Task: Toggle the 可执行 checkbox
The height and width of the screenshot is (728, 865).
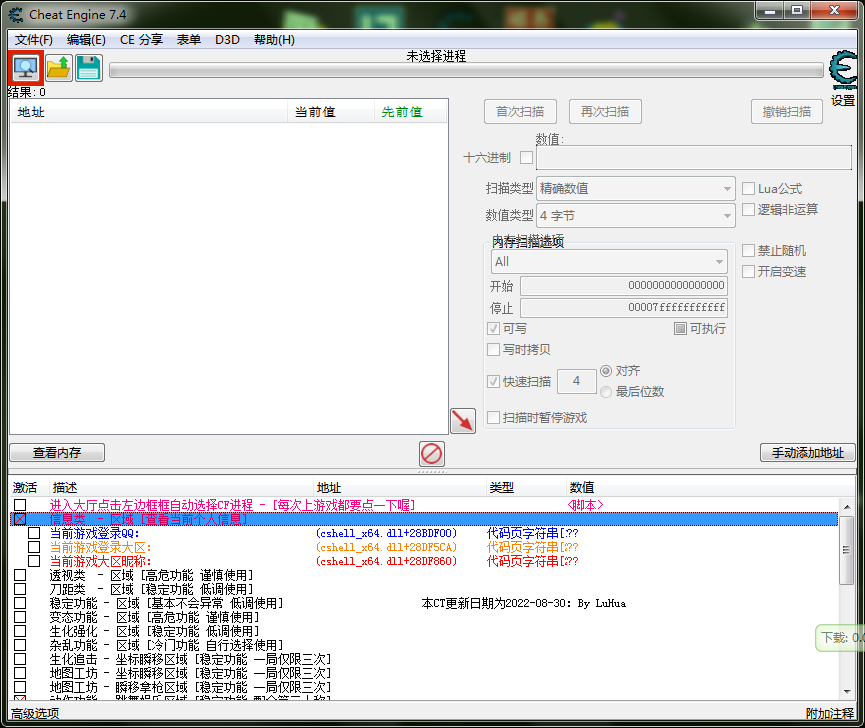Action: click(x=681, y=329)
